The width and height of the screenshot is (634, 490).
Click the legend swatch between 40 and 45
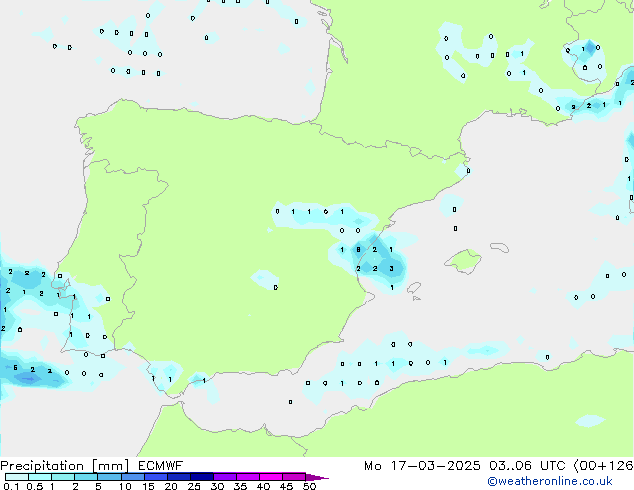271,477
